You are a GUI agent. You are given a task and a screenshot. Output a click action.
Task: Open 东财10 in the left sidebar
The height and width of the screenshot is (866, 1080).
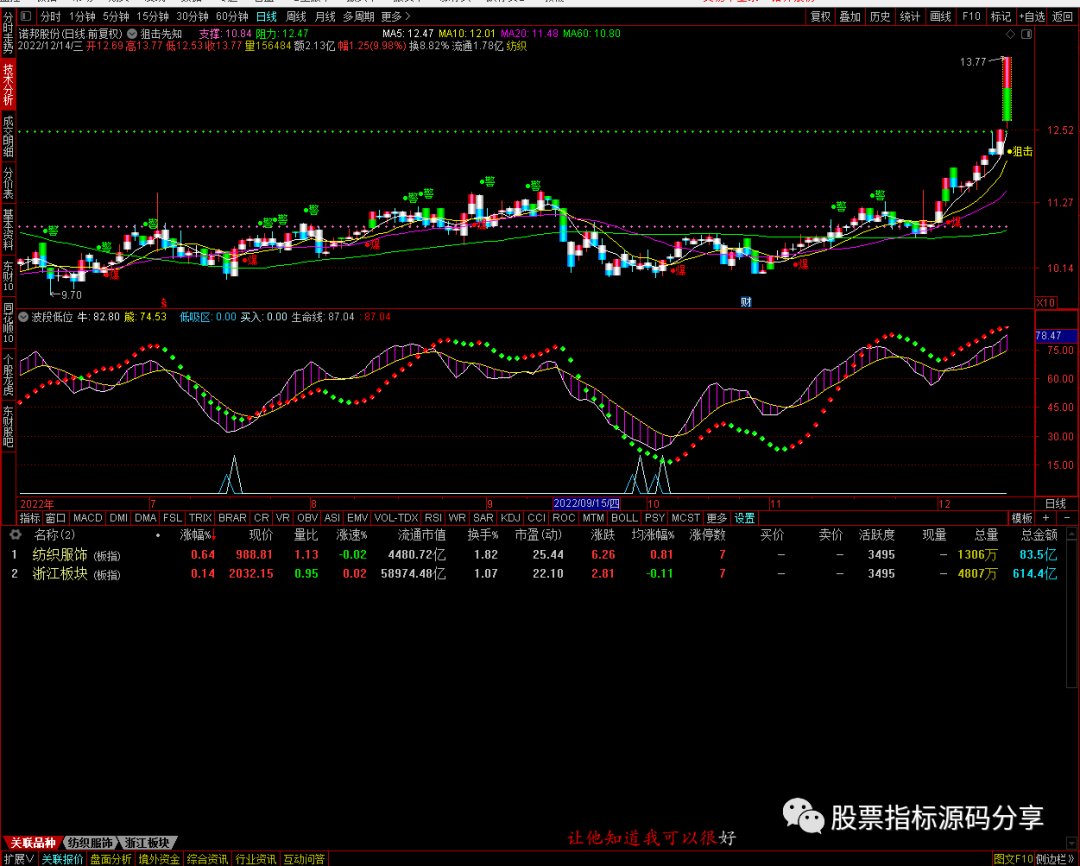8,276
